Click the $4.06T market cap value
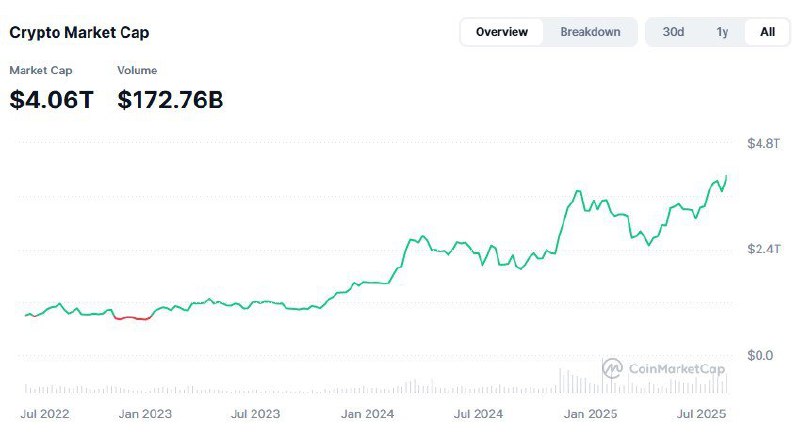The width and height of the screenshot is (800, 438). point(52,100)
